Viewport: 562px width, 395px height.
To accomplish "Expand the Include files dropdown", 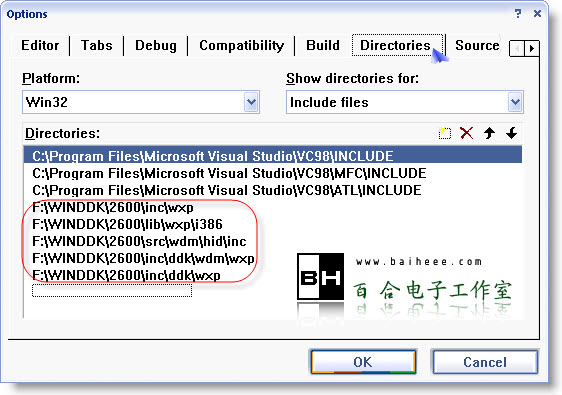I will pyautogui.click(x=515, y=102).
